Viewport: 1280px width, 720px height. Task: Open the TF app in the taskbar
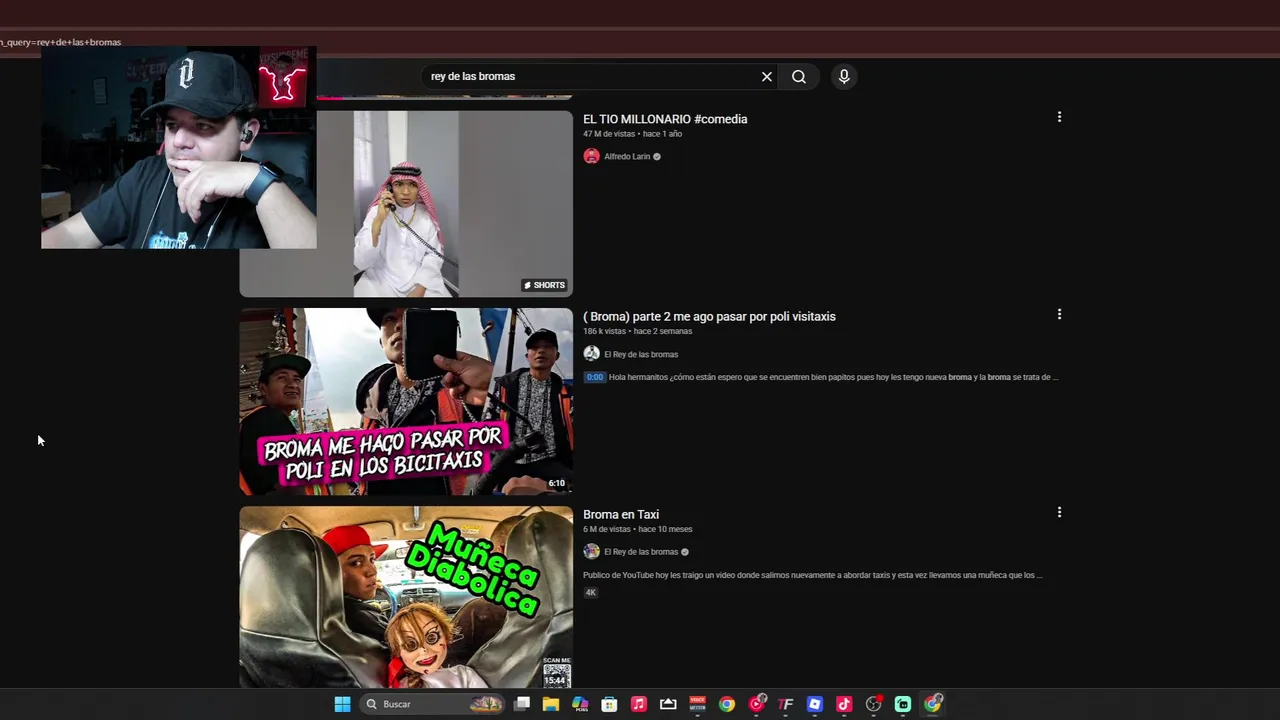coord(786,704)
